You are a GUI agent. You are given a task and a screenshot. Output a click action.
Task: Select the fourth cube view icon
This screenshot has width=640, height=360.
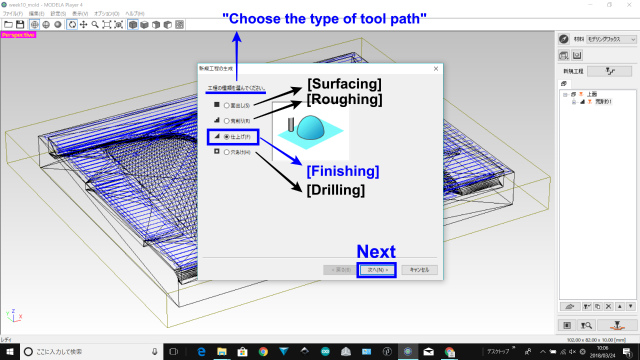[x=168, y=24]
